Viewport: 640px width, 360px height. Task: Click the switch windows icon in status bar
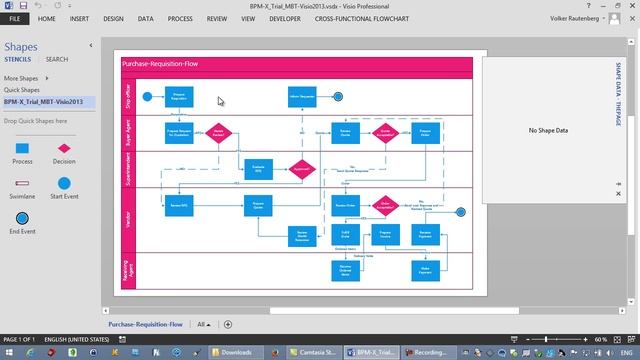(631, 339)
